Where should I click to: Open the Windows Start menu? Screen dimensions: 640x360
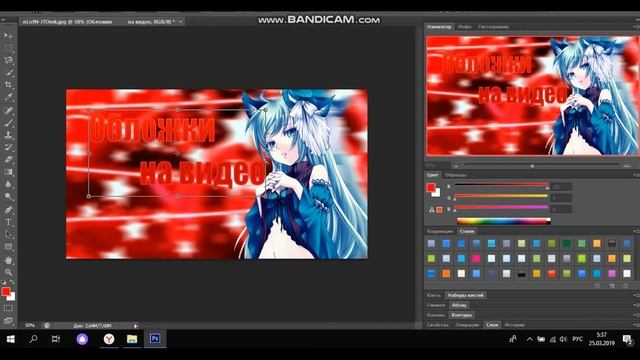coord(11,339)
